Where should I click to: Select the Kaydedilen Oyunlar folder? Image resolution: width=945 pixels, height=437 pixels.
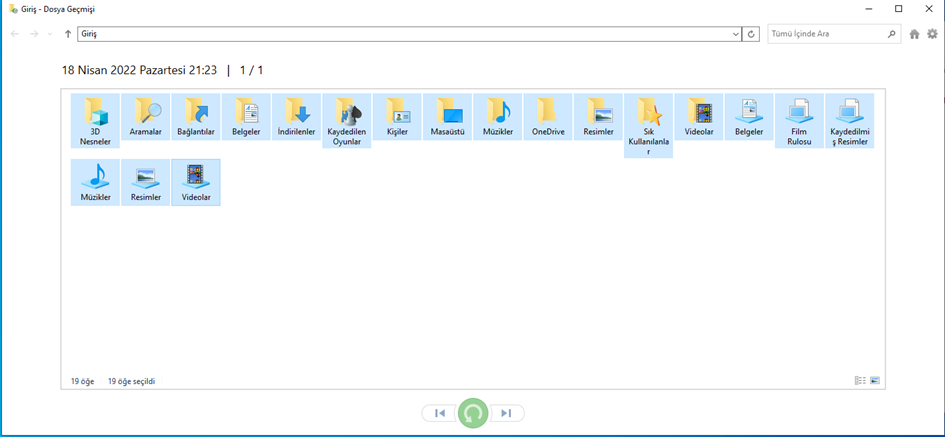coord(347,121)
